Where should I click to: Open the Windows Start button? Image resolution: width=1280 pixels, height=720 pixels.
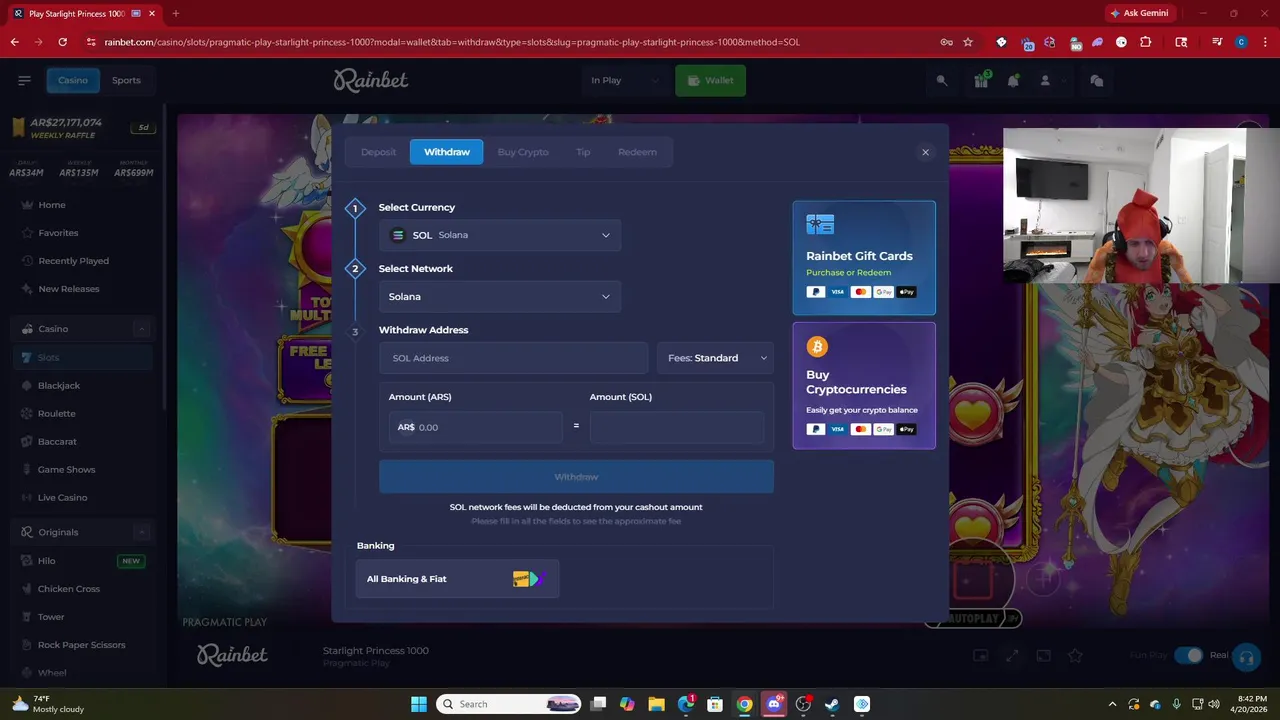(x=419, y=704)
